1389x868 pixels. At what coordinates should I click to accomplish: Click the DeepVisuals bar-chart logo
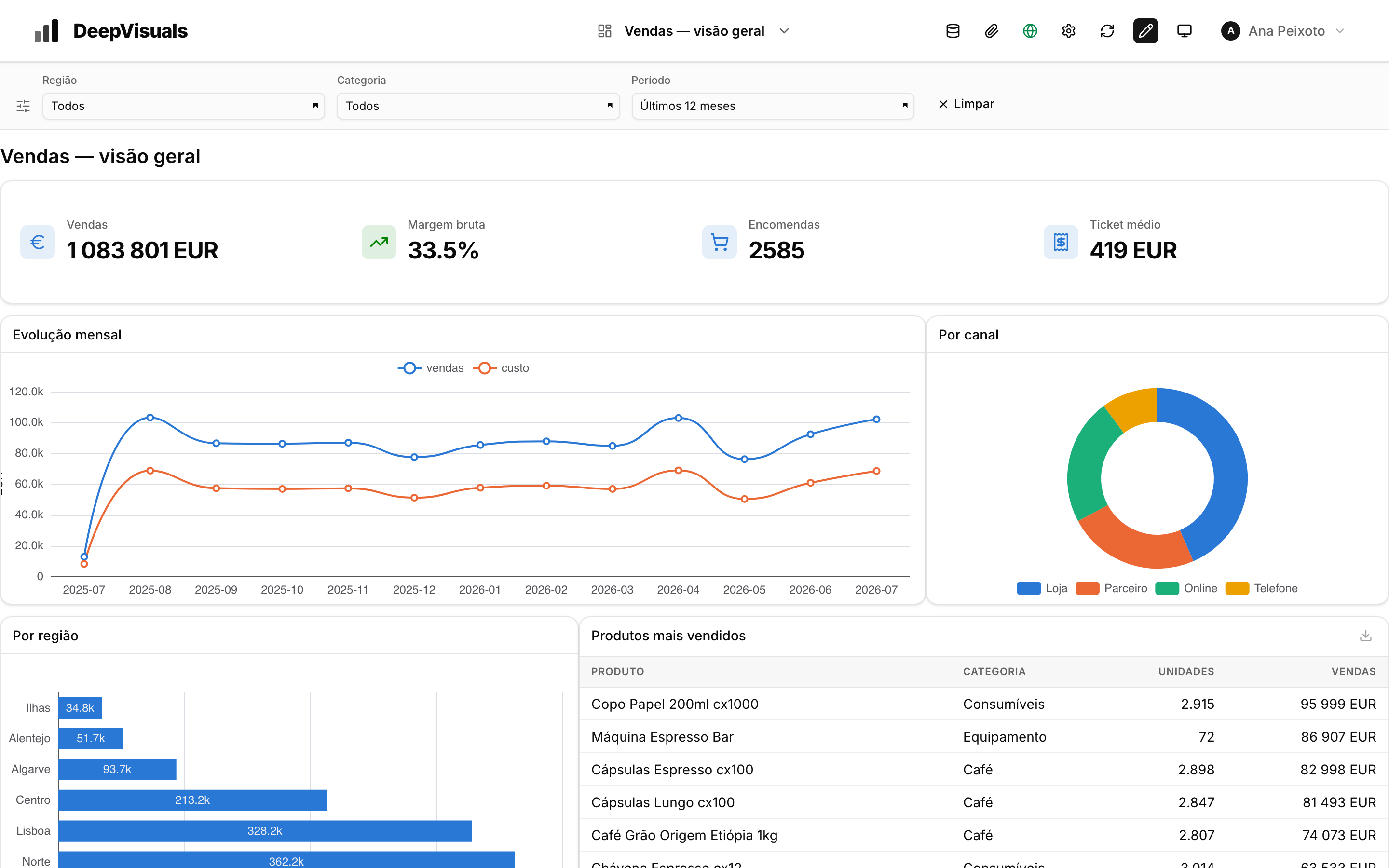click(x=46, y=31)
